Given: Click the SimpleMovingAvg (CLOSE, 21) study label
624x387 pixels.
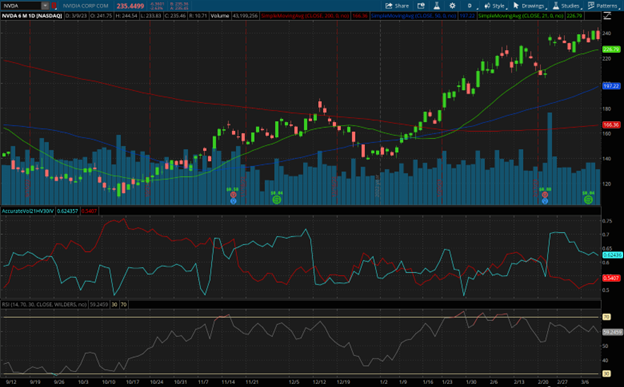Looking at the screenshot, I should click(521, 16).
